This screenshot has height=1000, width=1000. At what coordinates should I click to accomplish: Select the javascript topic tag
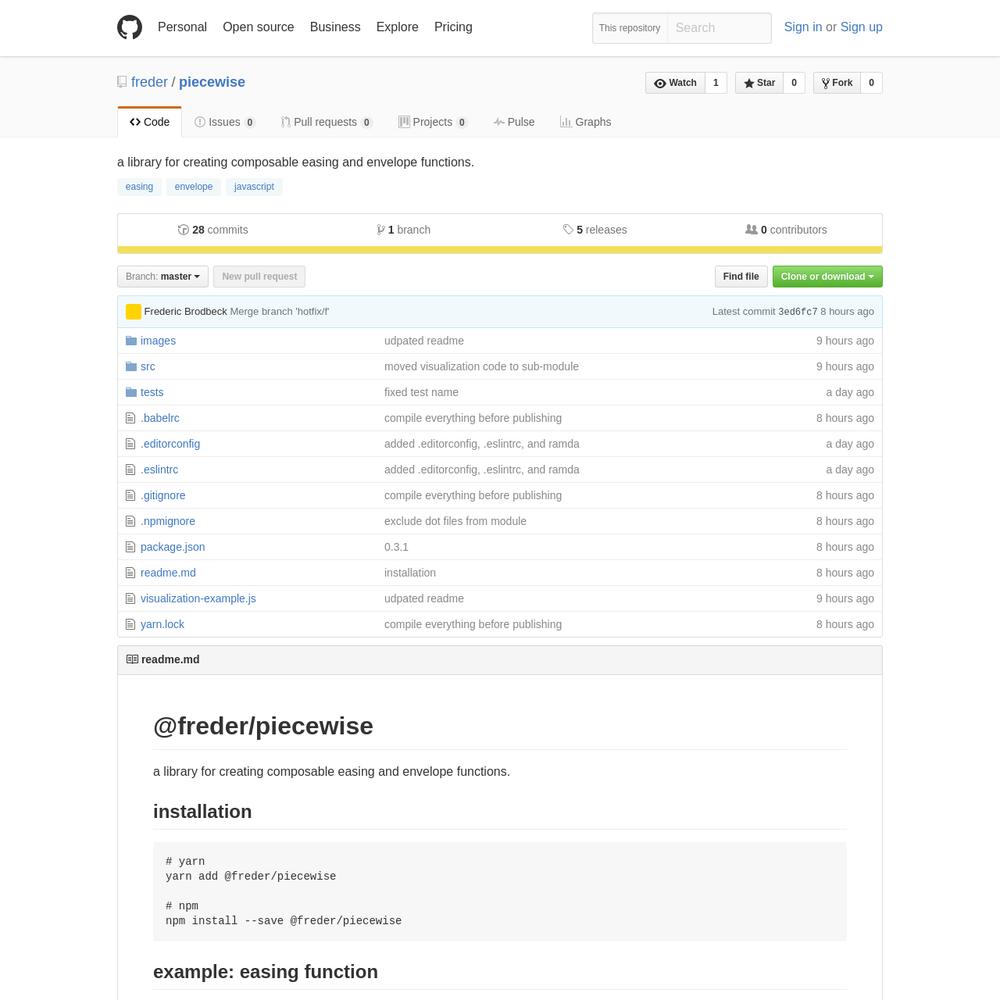[254, 187]
